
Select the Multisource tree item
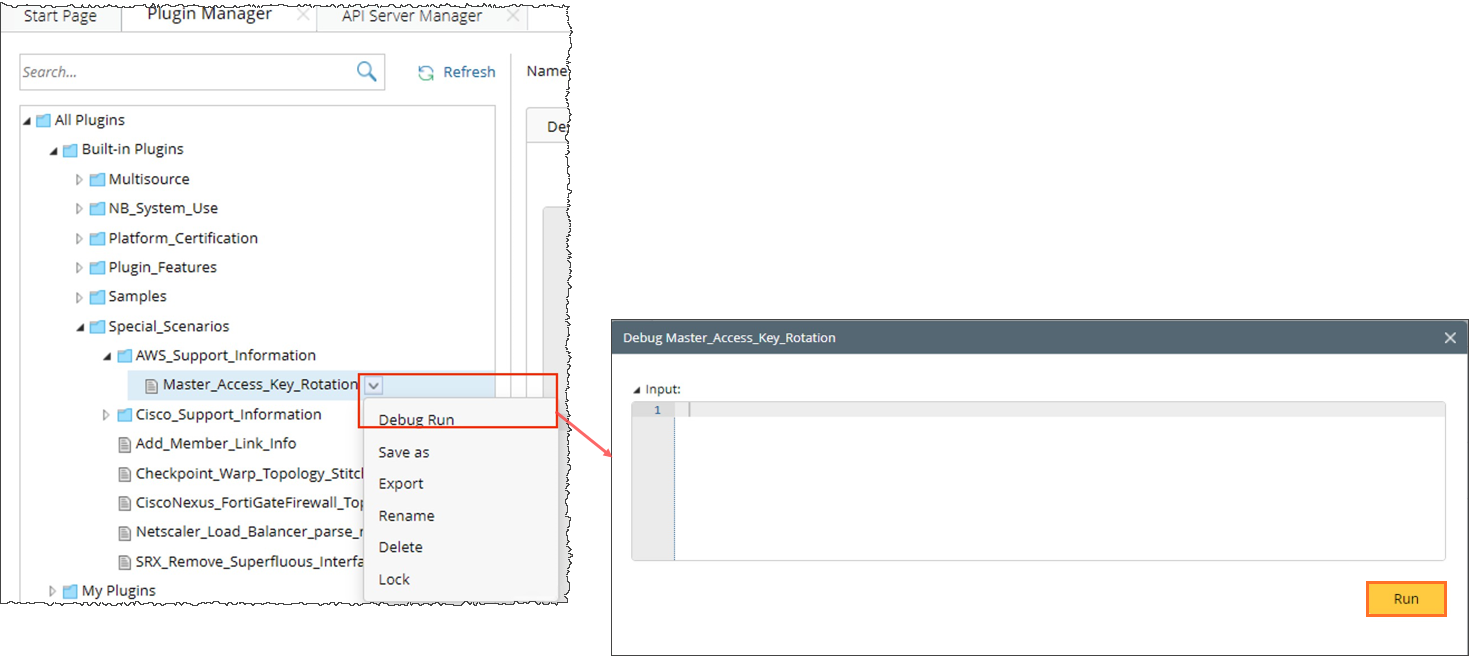point(149,179)
